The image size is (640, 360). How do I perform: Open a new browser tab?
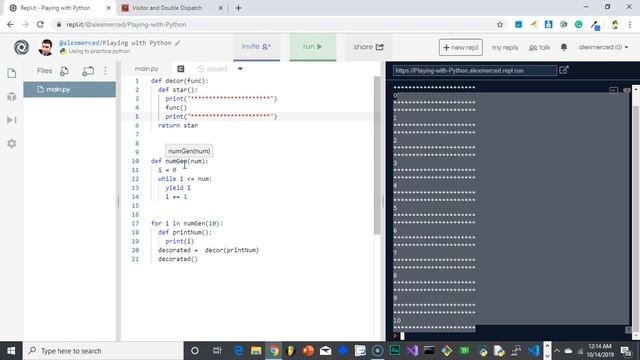coord(238,8)
